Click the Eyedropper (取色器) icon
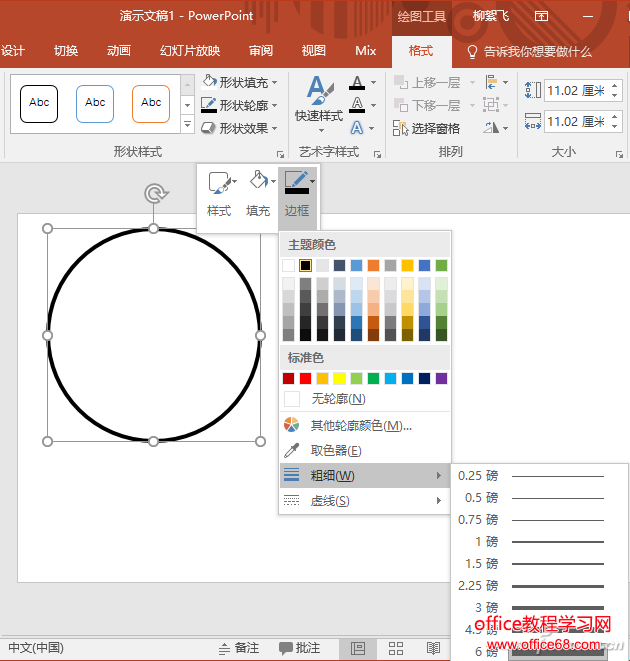 [x=292, y=451]
